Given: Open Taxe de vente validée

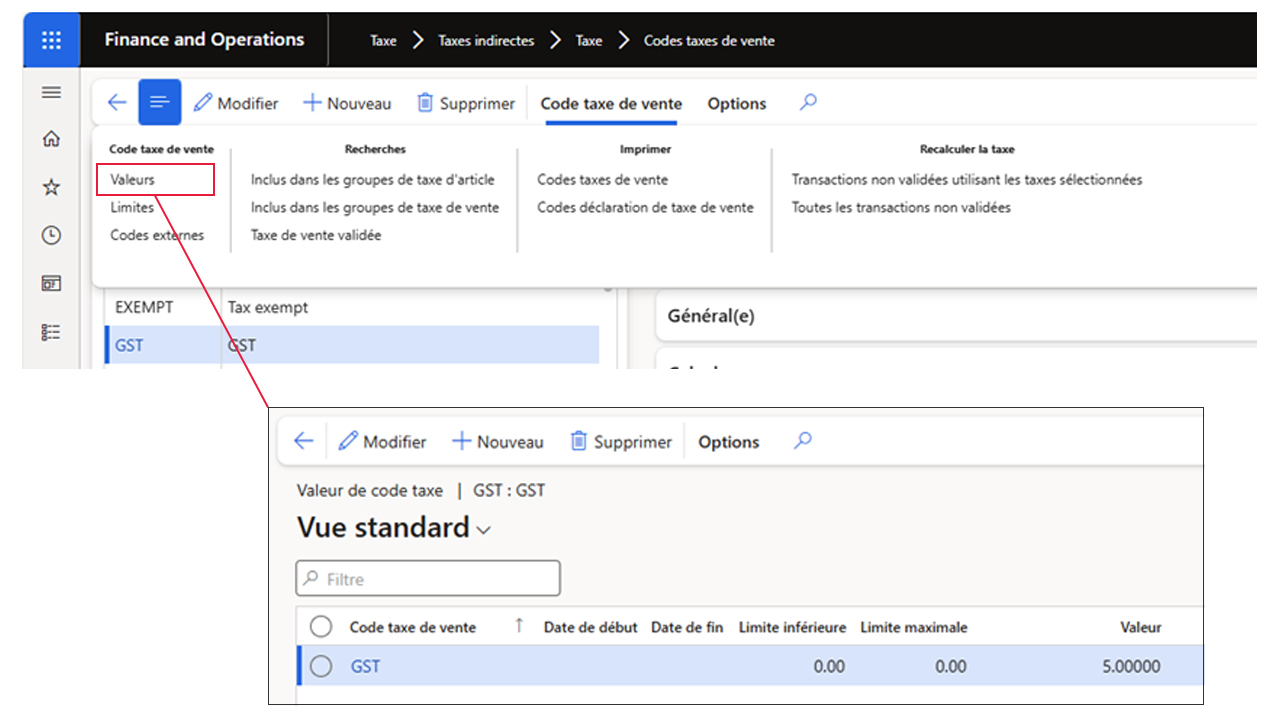Looking at the screenshot, I should point(316,235).
